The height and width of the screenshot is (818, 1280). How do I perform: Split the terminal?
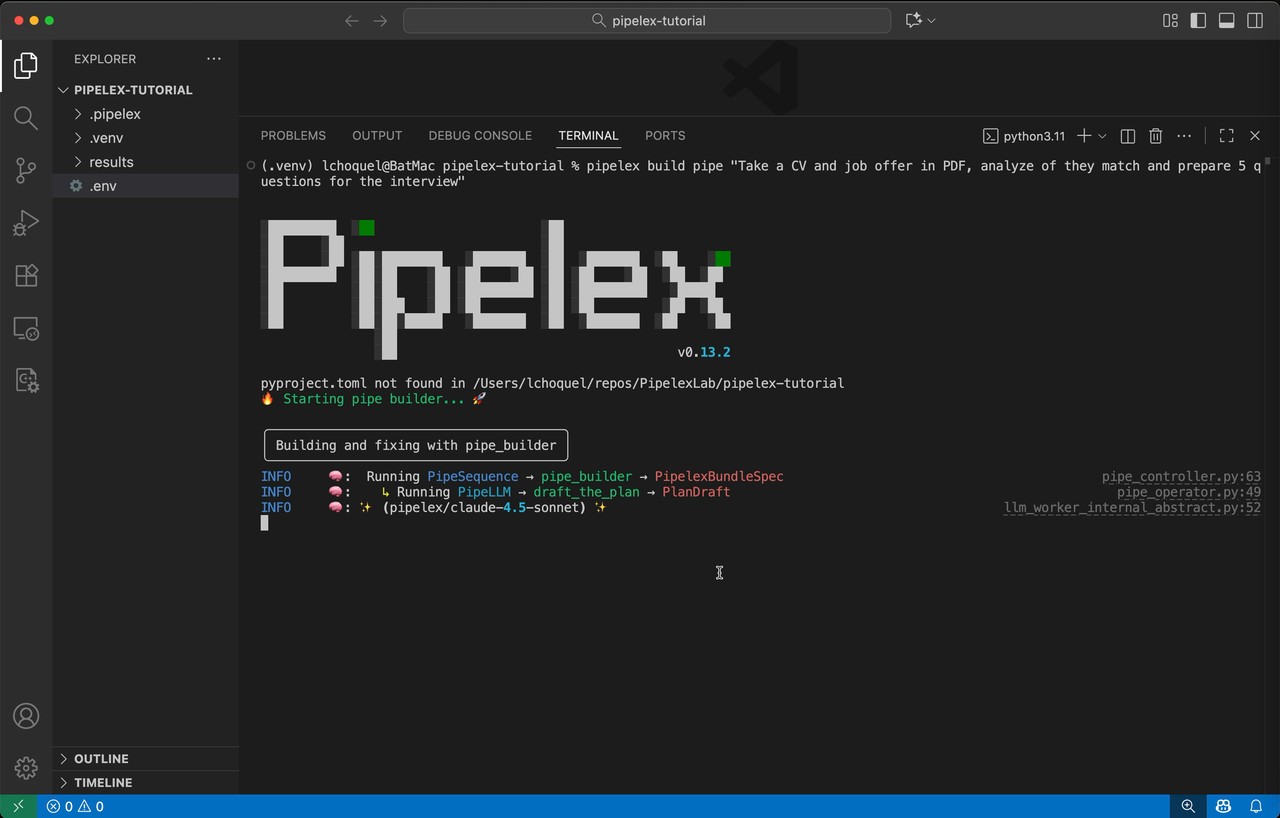click(x=1127, y=135)
